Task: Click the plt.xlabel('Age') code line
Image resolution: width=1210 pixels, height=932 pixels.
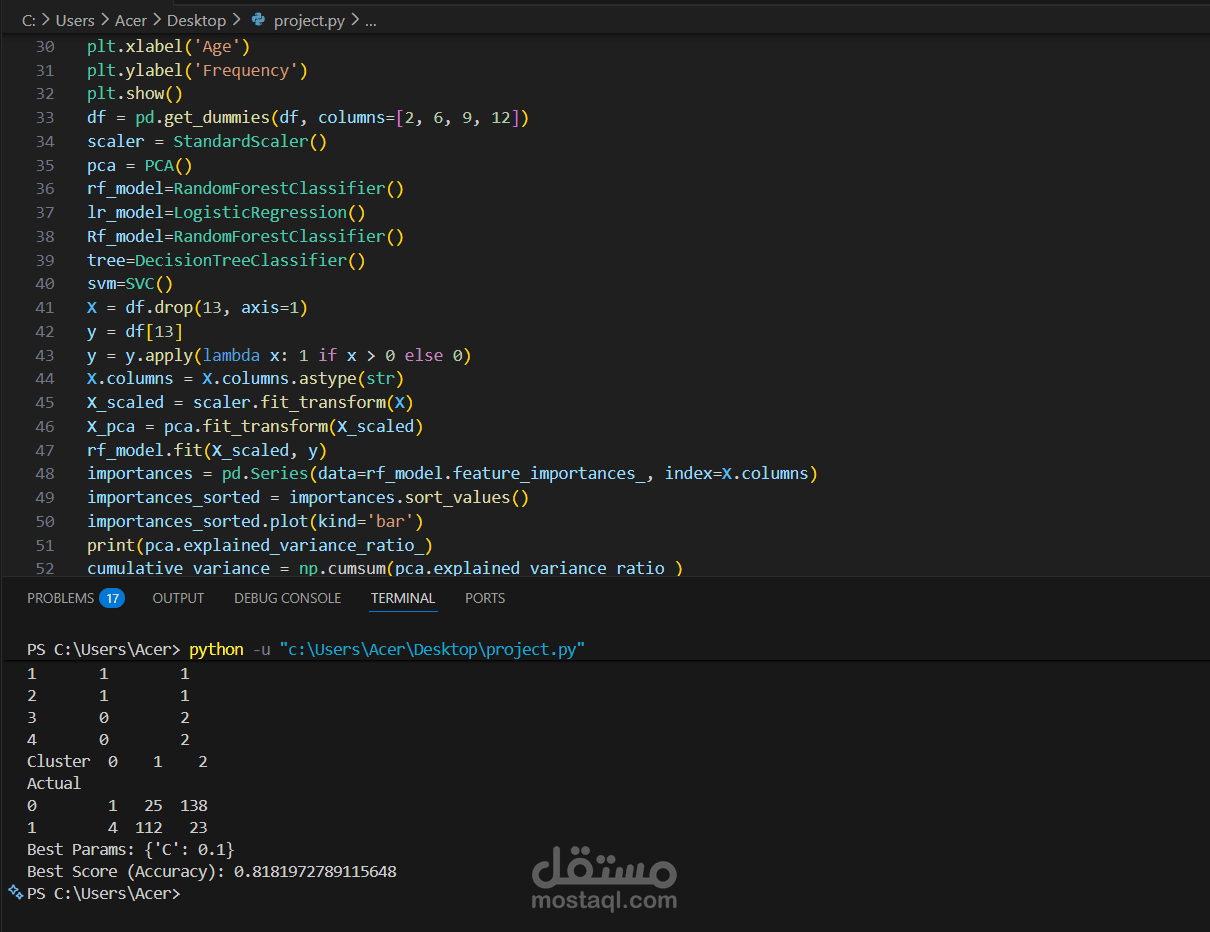Action: coord(168,46)
